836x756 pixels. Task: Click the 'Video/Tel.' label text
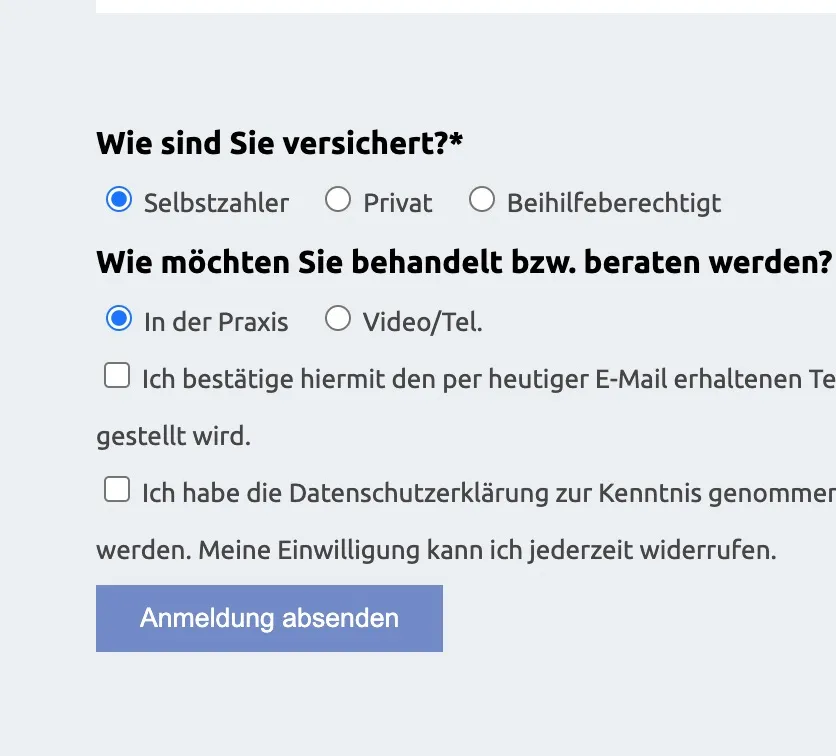[423, 323]
